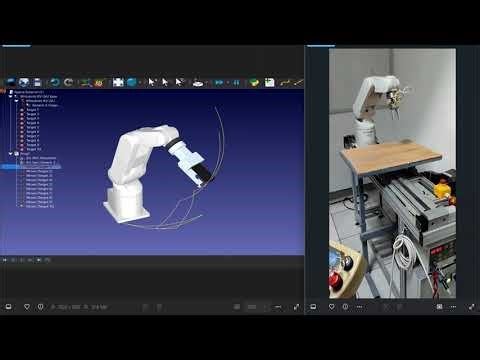
Task: Add a Move Joint instruction icon
Action: point(284,82)
